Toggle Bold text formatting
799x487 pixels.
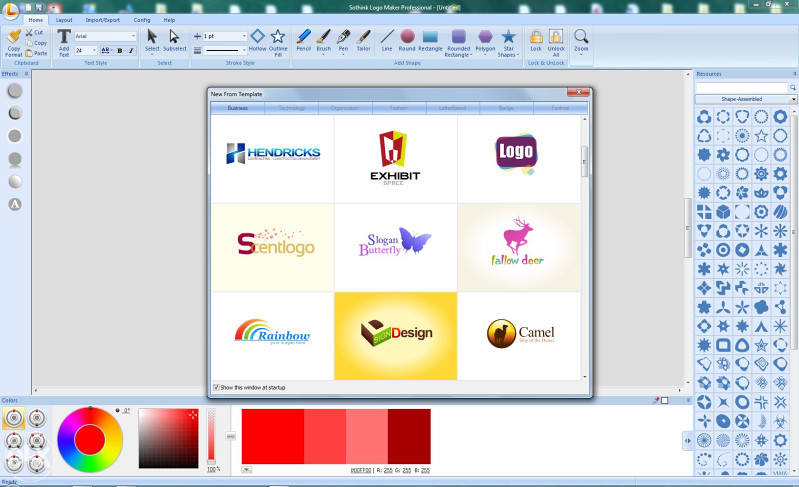120,50
